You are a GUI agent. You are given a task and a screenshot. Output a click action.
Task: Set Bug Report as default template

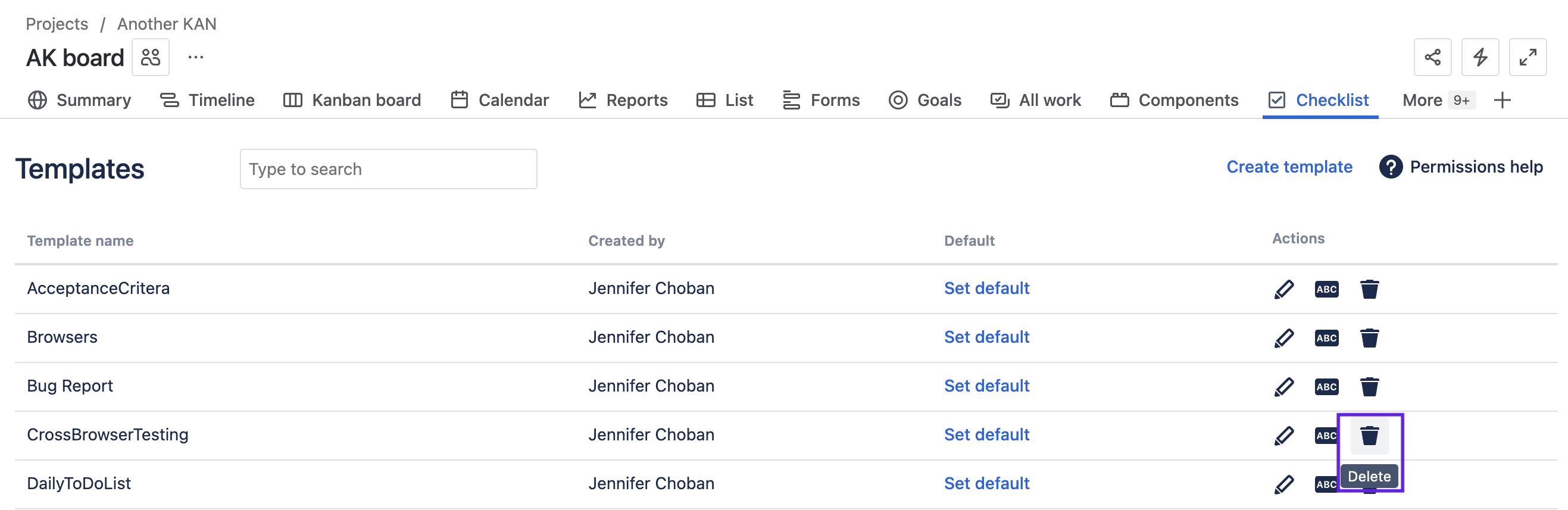986,386
